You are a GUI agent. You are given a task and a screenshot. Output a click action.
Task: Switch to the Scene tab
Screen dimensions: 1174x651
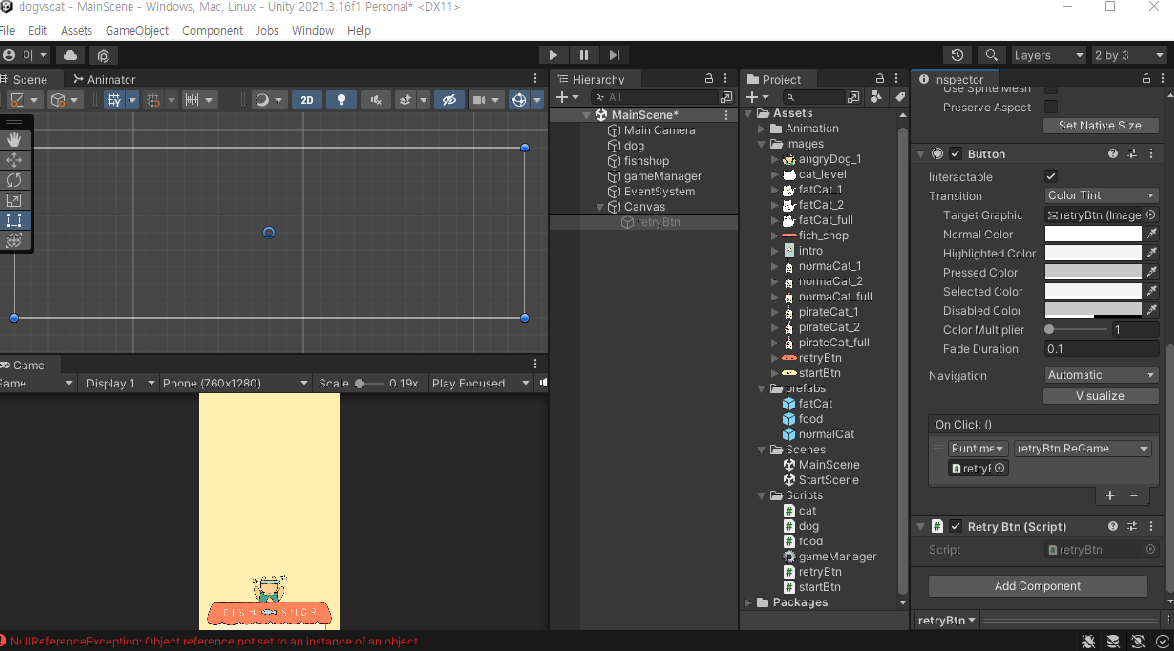24,79
